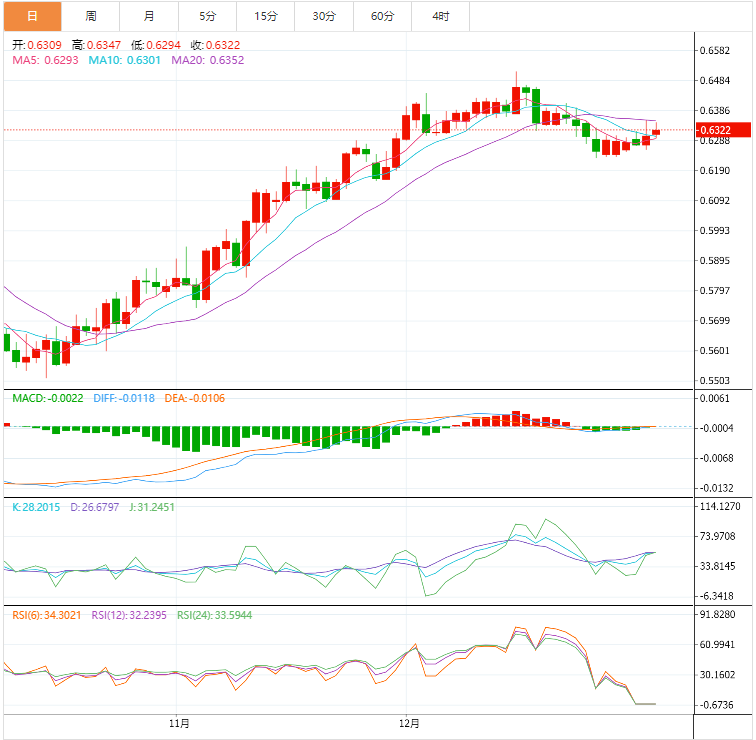Select the 周 weekly timeframe tab
This screenshot has height=740, width=756.
(91, 16)
